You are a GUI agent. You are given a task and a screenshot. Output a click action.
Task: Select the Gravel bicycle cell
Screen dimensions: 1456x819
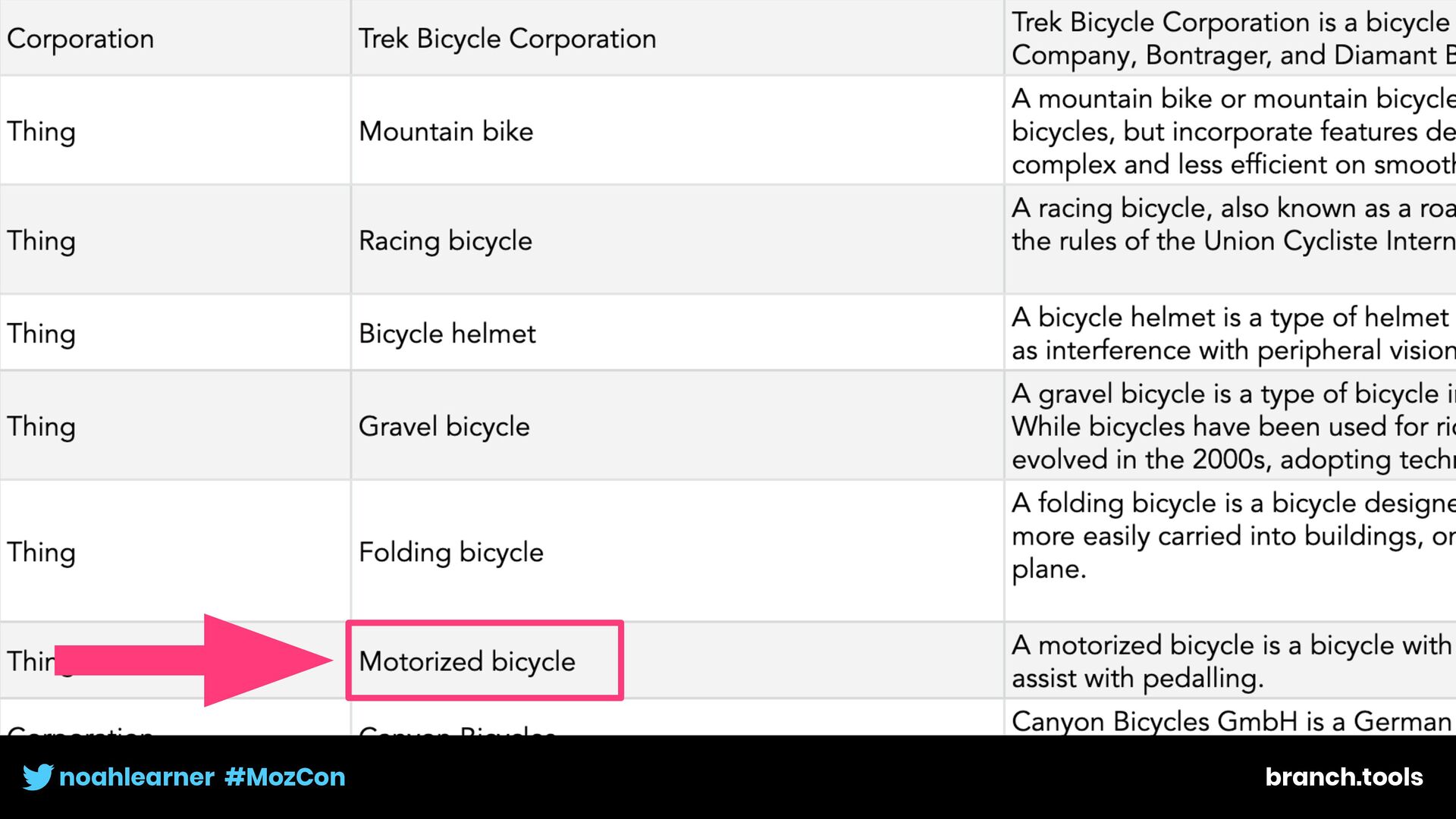pos(677,425)
